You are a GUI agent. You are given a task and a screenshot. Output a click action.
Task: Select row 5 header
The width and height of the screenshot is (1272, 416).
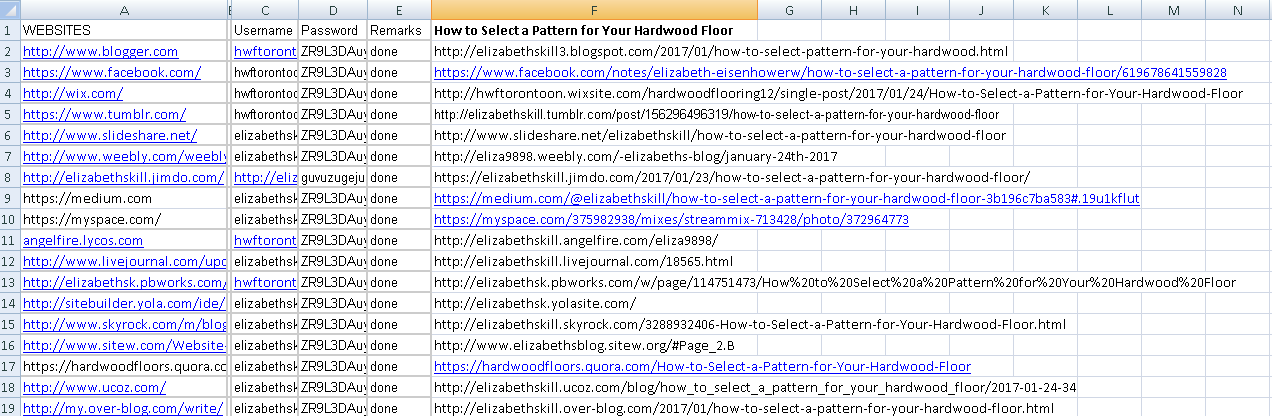click(x=9, y=114)
